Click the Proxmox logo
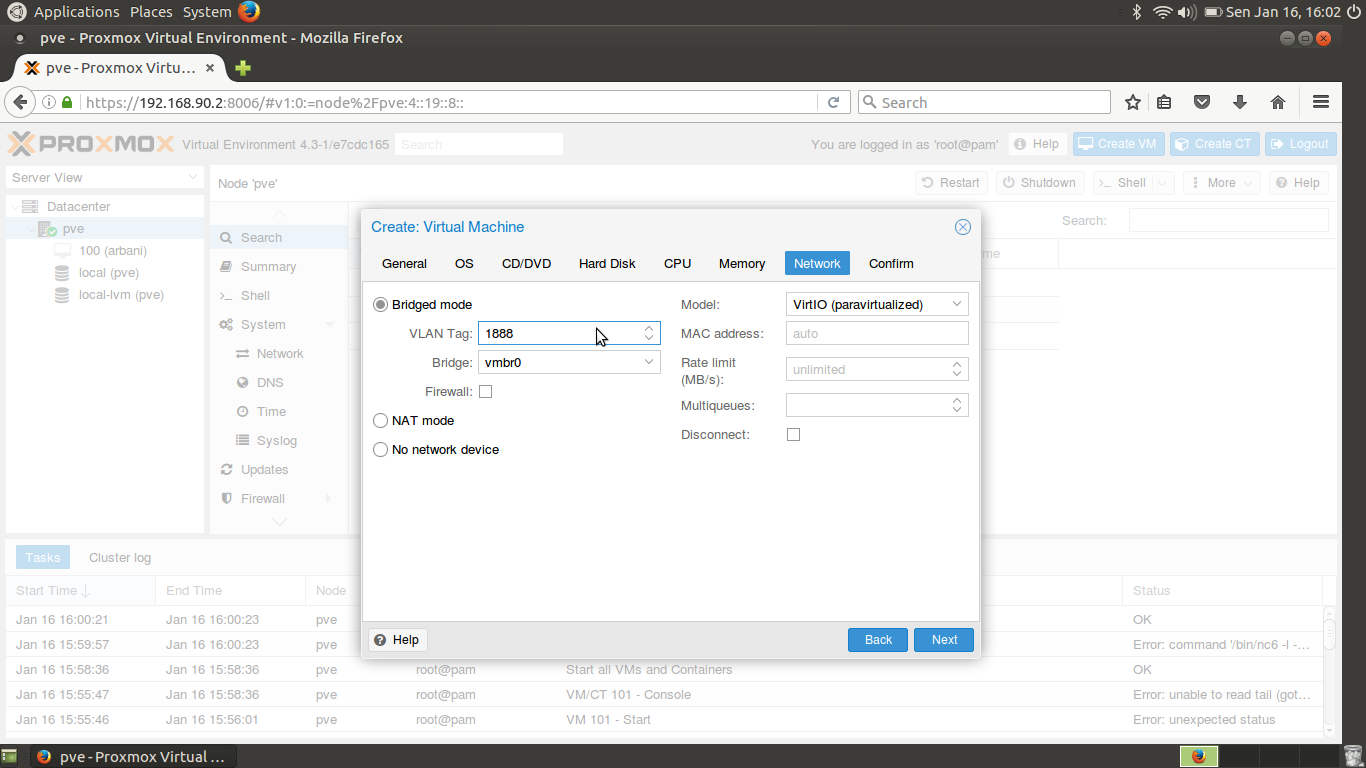The height and width of the screenshot is (768, 1366). pyautogui.click(x=91, y=144)
